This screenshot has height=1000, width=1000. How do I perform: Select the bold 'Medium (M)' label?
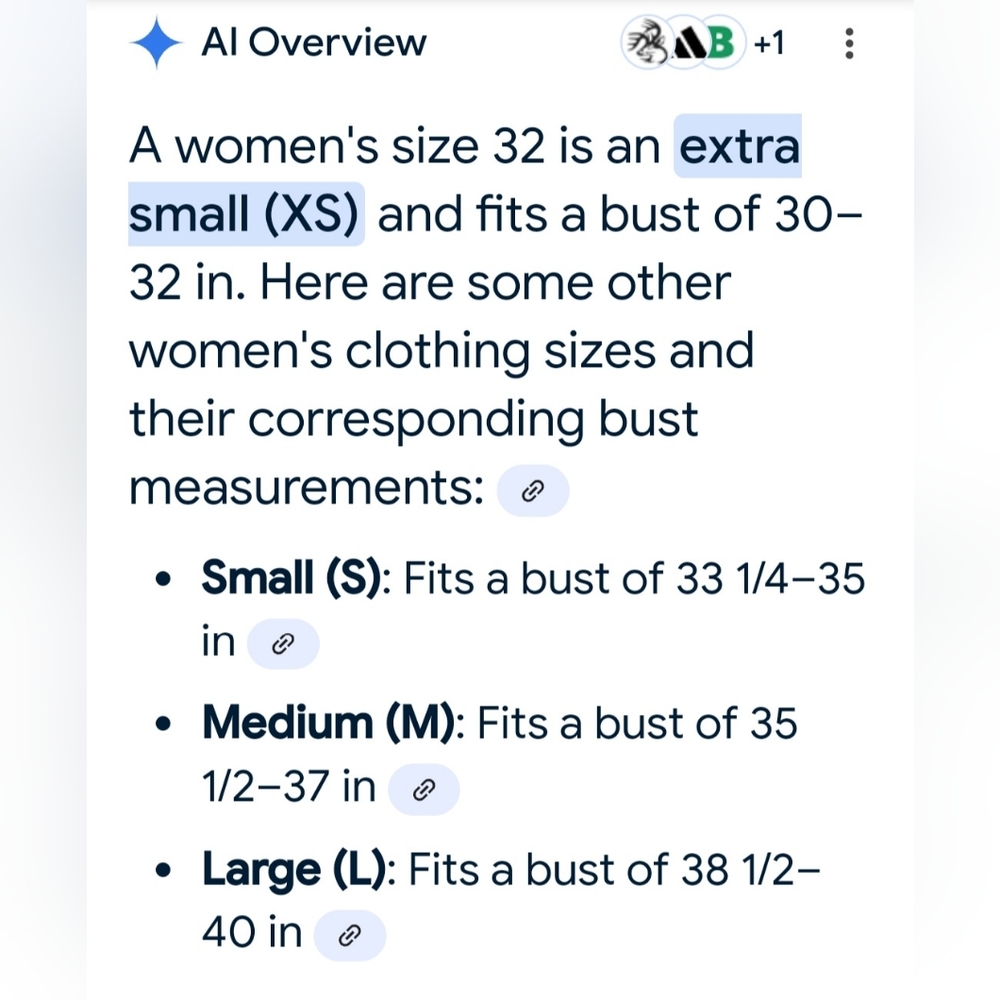[328, 723]
